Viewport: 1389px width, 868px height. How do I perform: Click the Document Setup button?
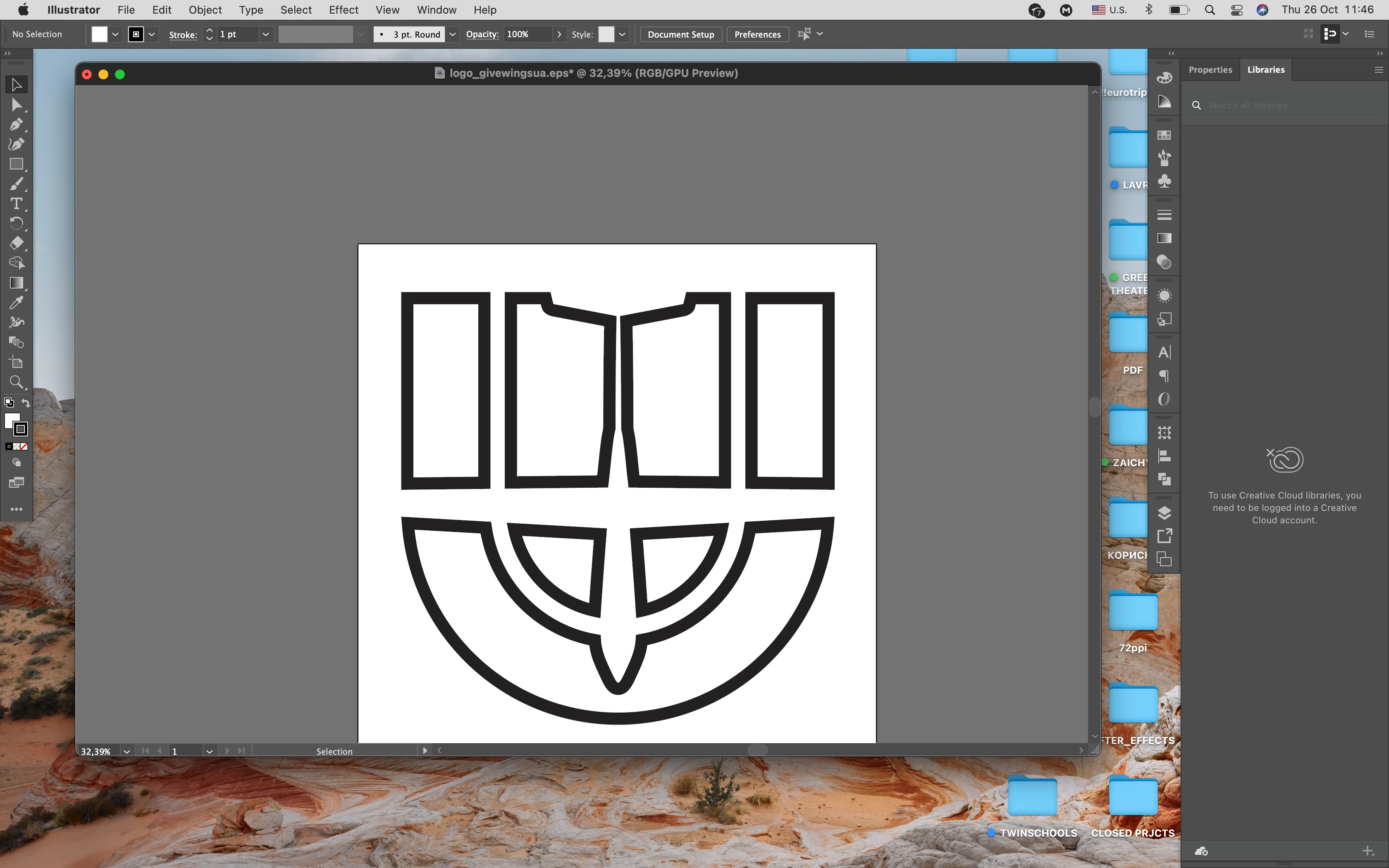click(681, 34)
